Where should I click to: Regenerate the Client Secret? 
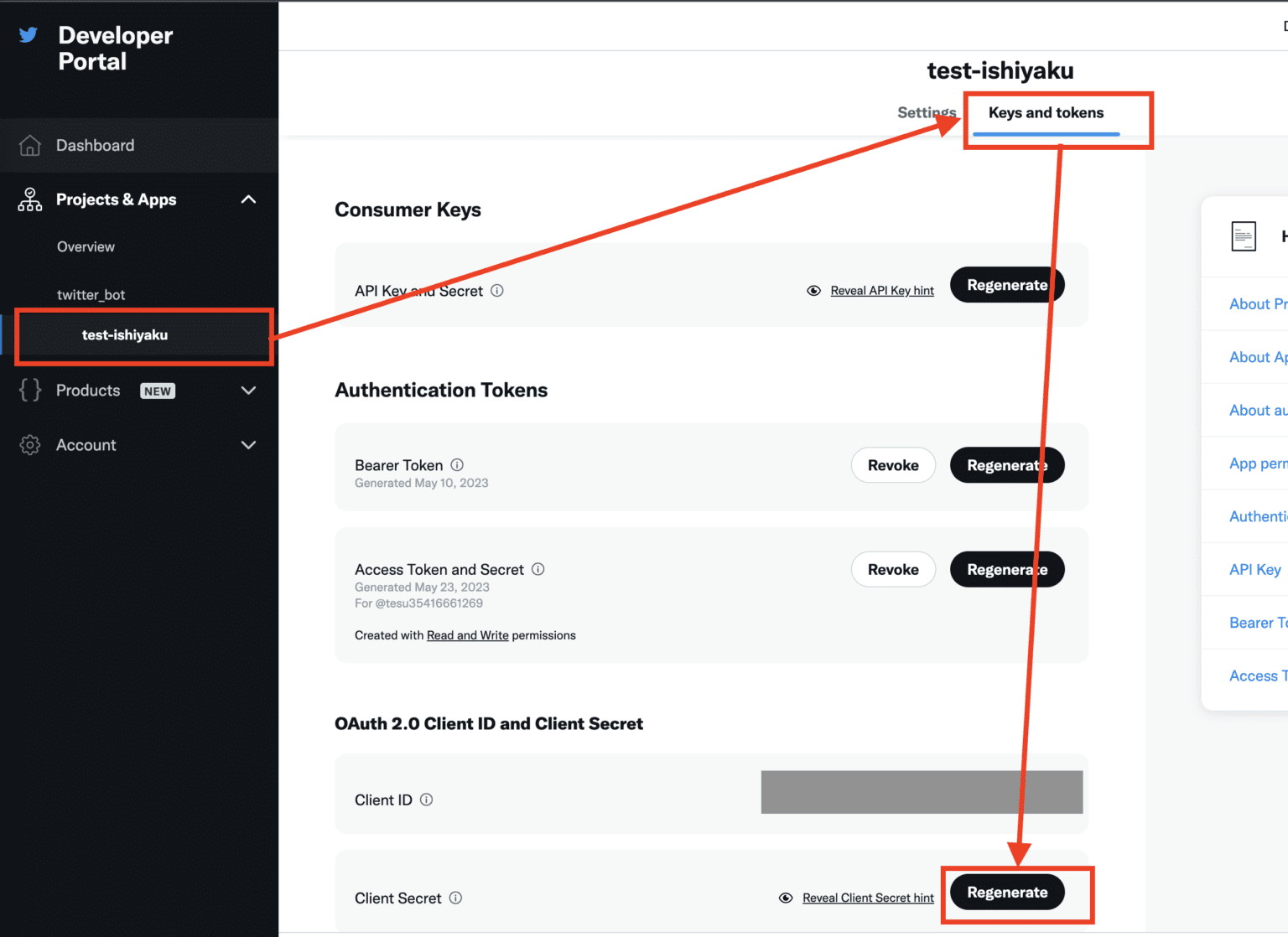coord(1007,893)
